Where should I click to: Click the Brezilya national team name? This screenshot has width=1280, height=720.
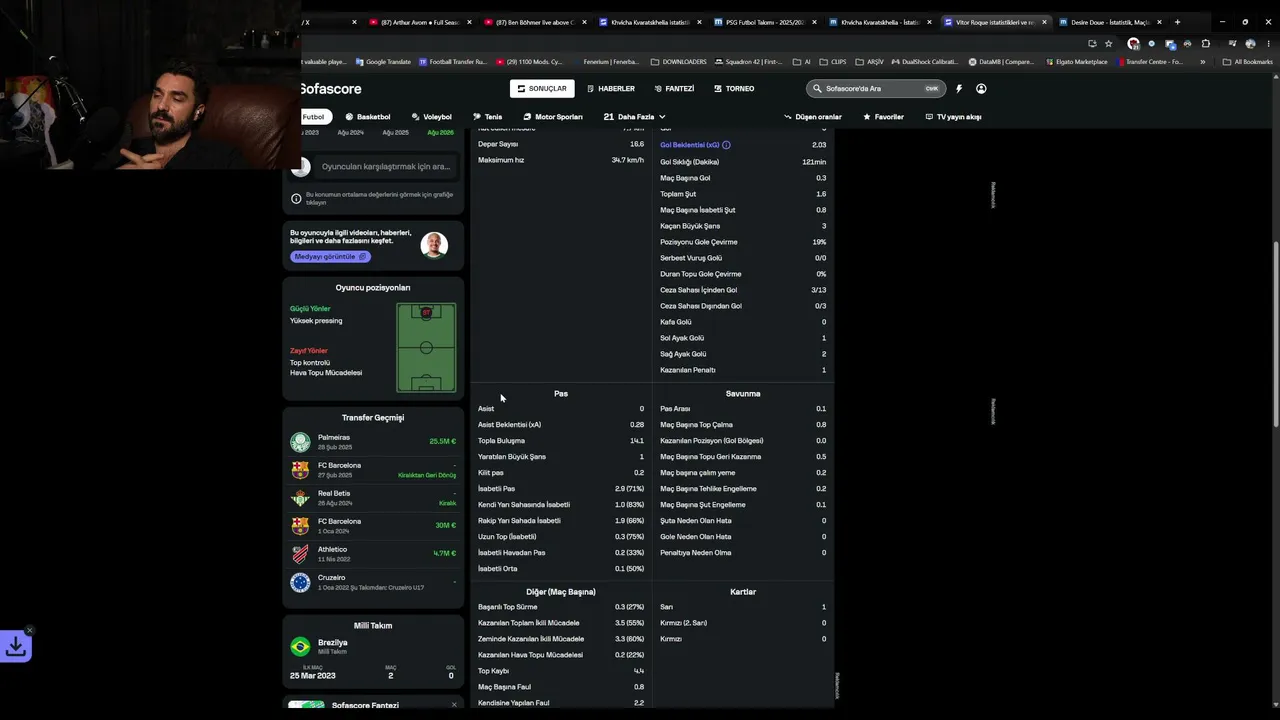coord(333,643)
